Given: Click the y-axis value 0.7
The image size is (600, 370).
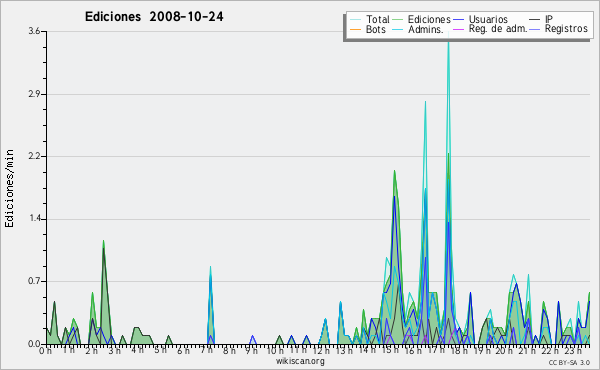Looking at the screenshot, I should pos(34,281).
